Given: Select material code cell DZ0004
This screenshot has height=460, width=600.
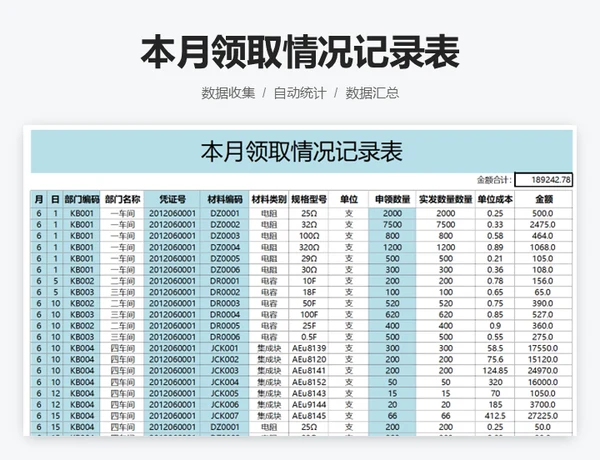Looking at the screenshot, I should click(225, 247).
